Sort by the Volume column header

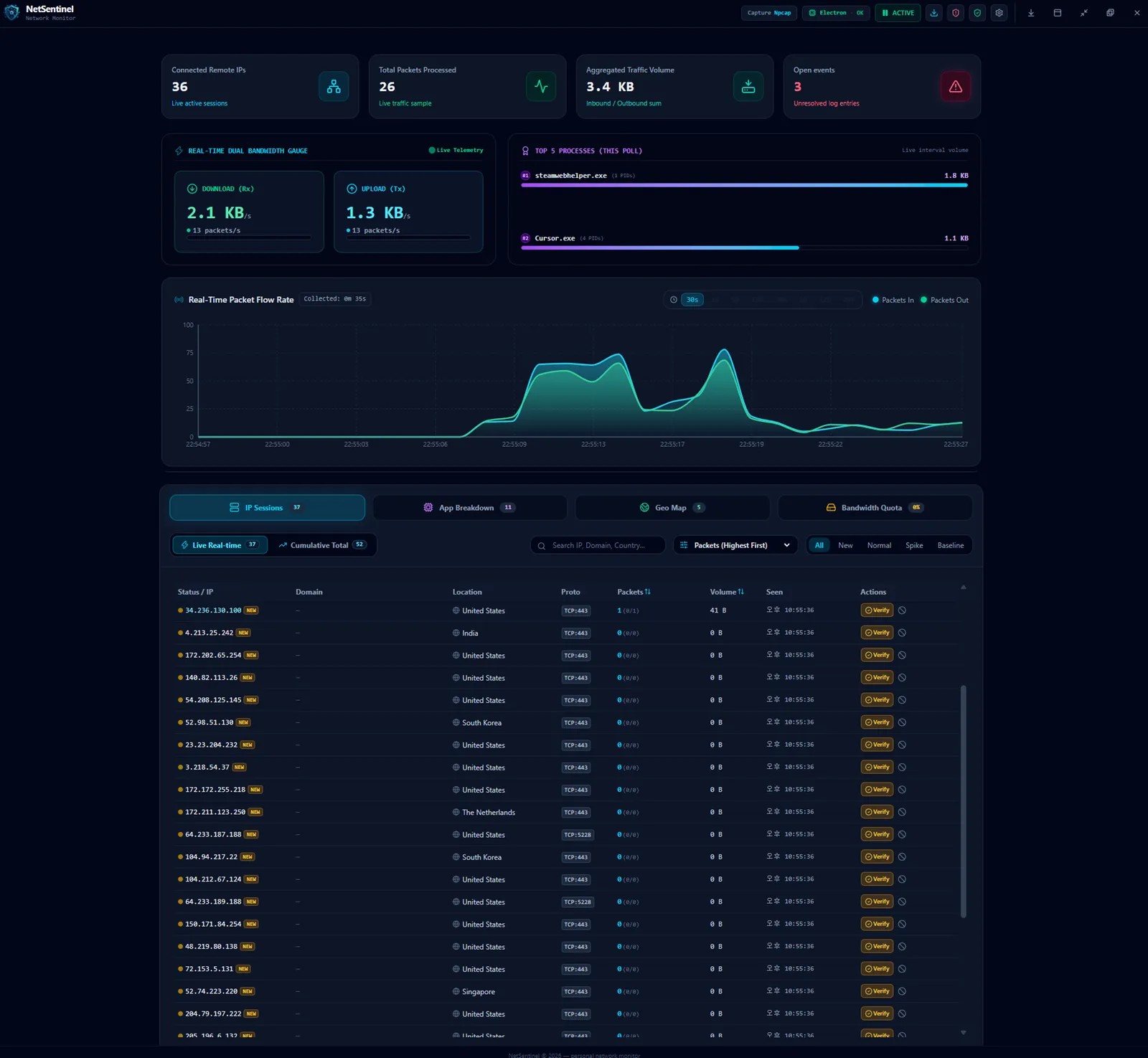pos(727,592)
